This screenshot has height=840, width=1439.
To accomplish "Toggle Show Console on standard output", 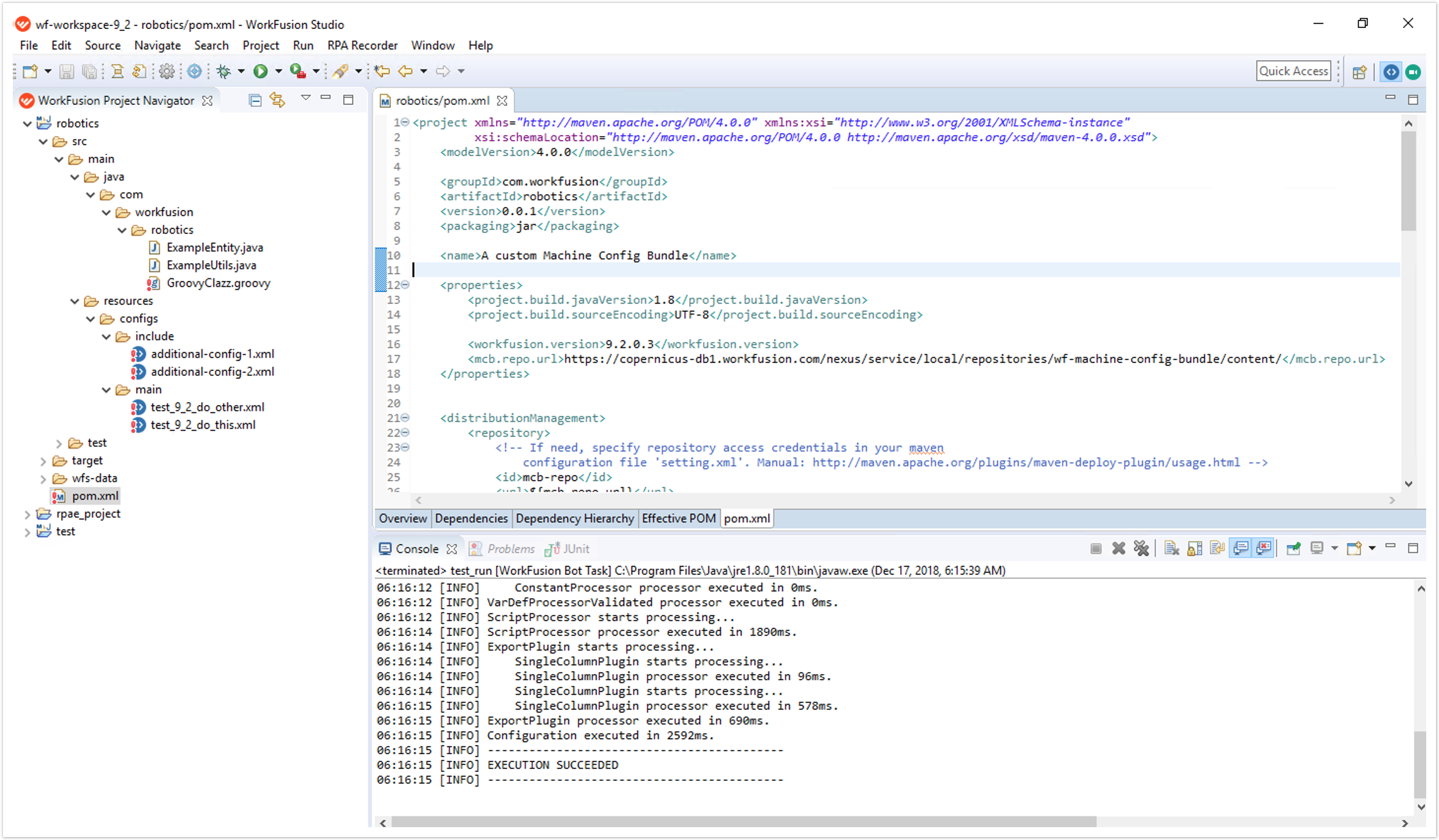I will click(x=1241, y=549).
